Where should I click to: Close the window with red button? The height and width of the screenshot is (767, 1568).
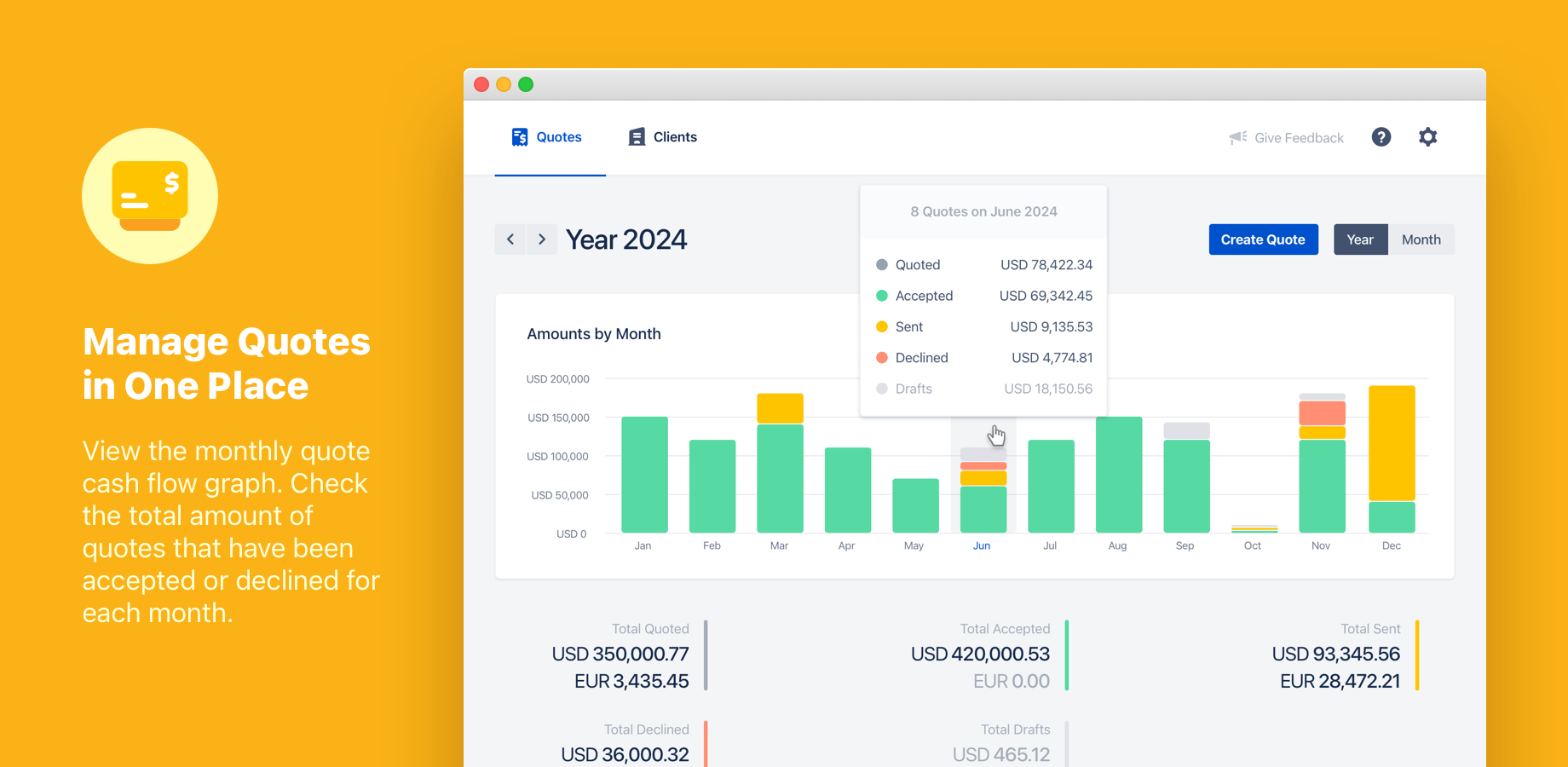tap(481, 84)
